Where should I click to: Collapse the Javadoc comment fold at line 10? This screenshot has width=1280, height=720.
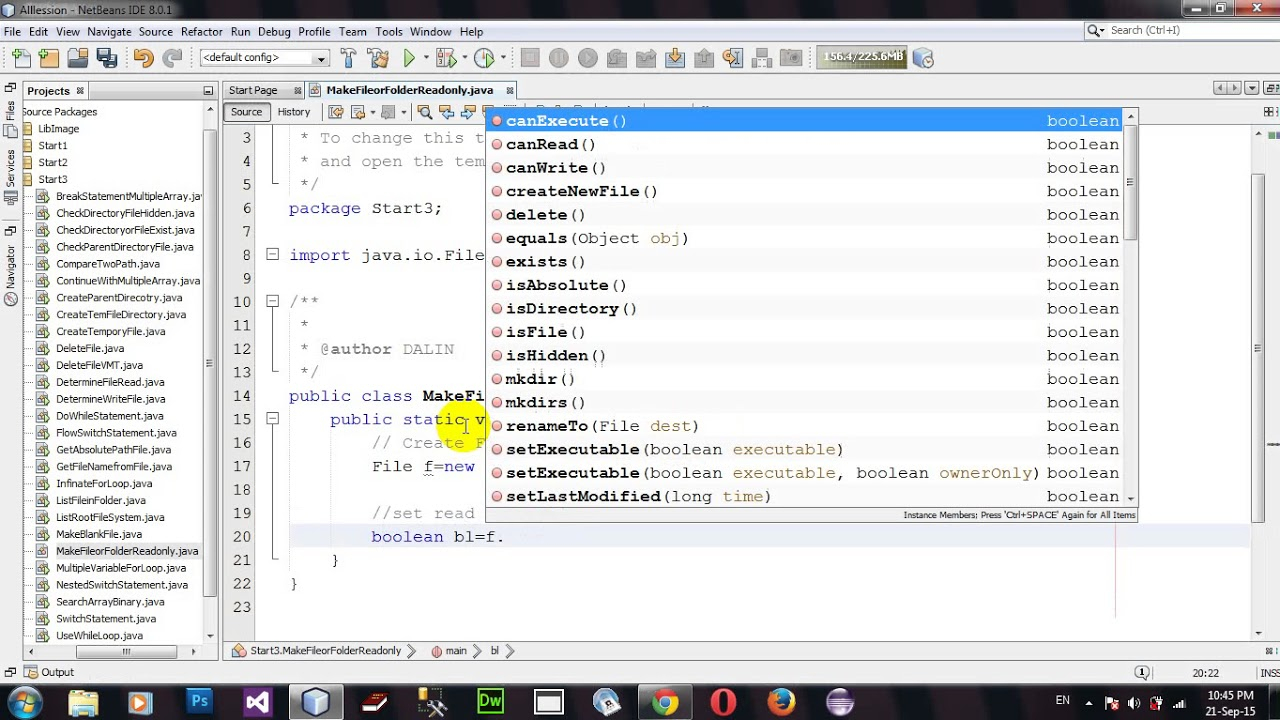[272, 300]
